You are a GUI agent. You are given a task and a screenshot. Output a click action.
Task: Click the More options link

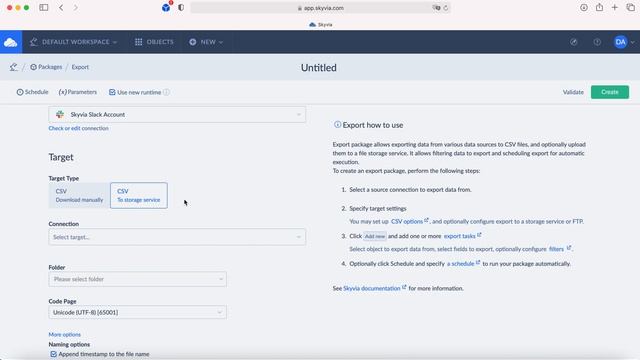(x=64, y=334)
